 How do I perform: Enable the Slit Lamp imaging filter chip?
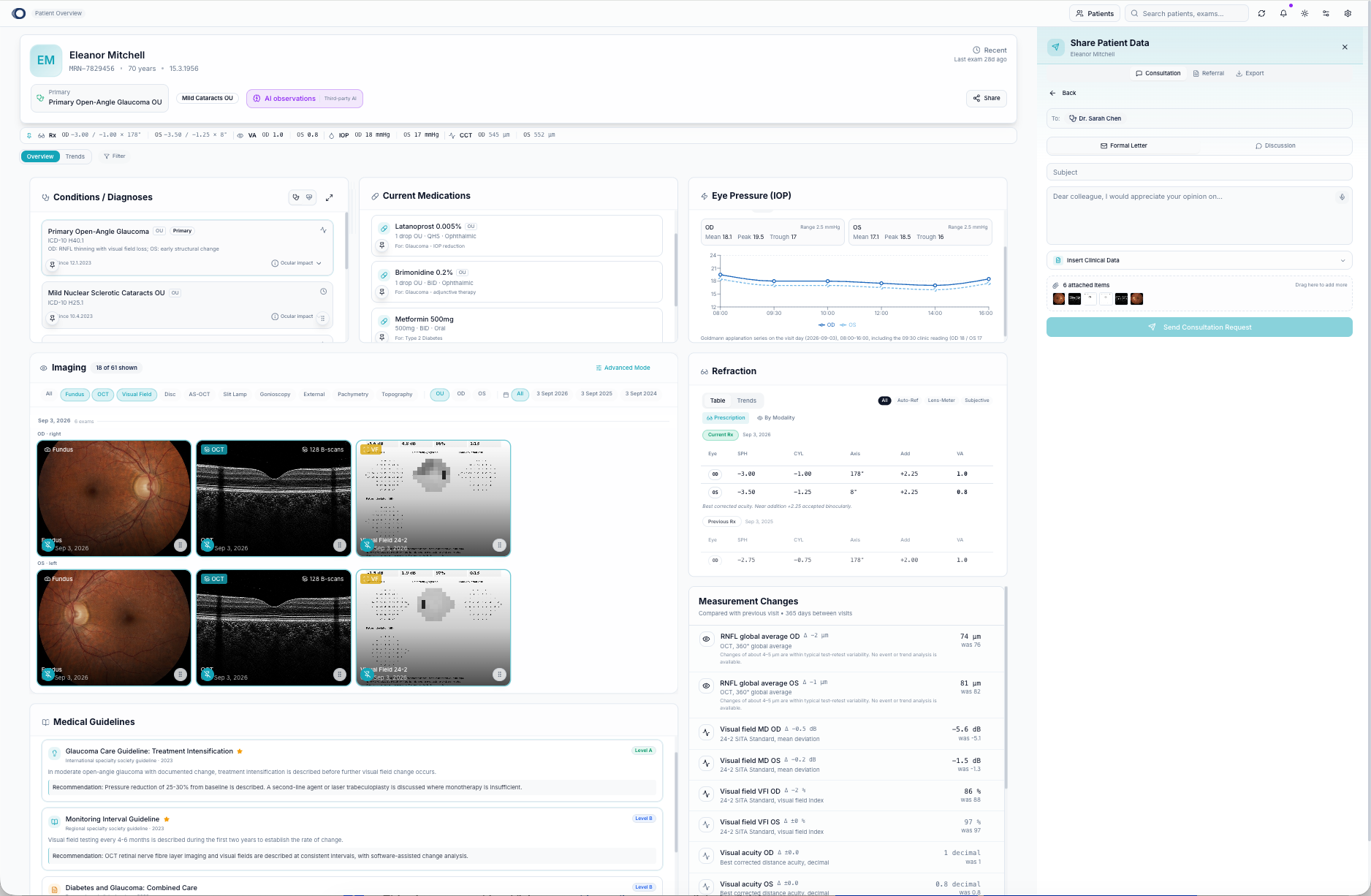[235, 395]
